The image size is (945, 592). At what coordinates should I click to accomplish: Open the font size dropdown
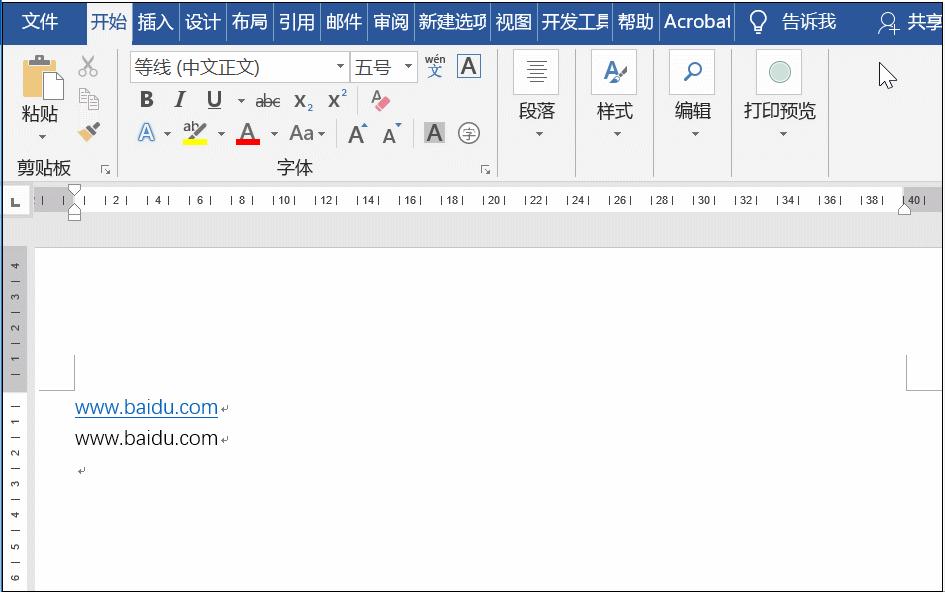(x=409, y=66)
